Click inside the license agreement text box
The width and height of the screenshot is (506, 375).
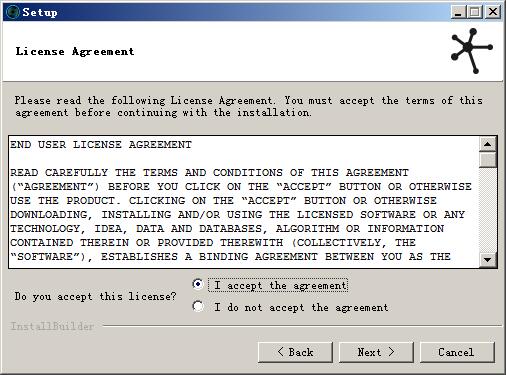pos(244,202)
